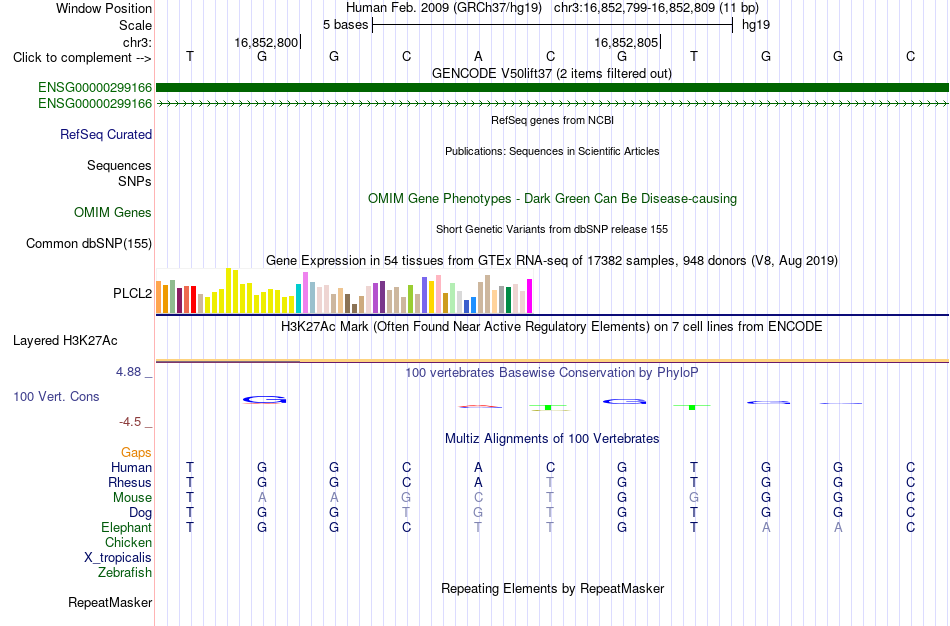The width and height of the screenshot is (950, 626).
Task: Open the SNPs track label
Action: [135, 181]
